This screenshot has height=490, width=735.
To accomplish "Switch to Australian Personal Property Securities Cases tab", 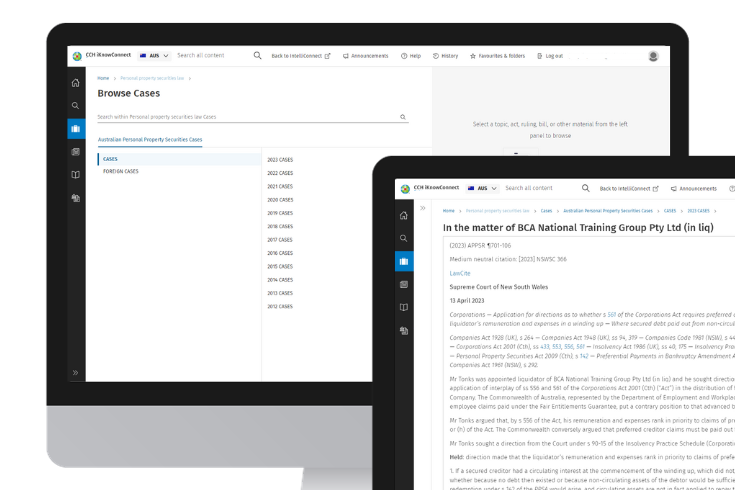I will click(150, 140).
